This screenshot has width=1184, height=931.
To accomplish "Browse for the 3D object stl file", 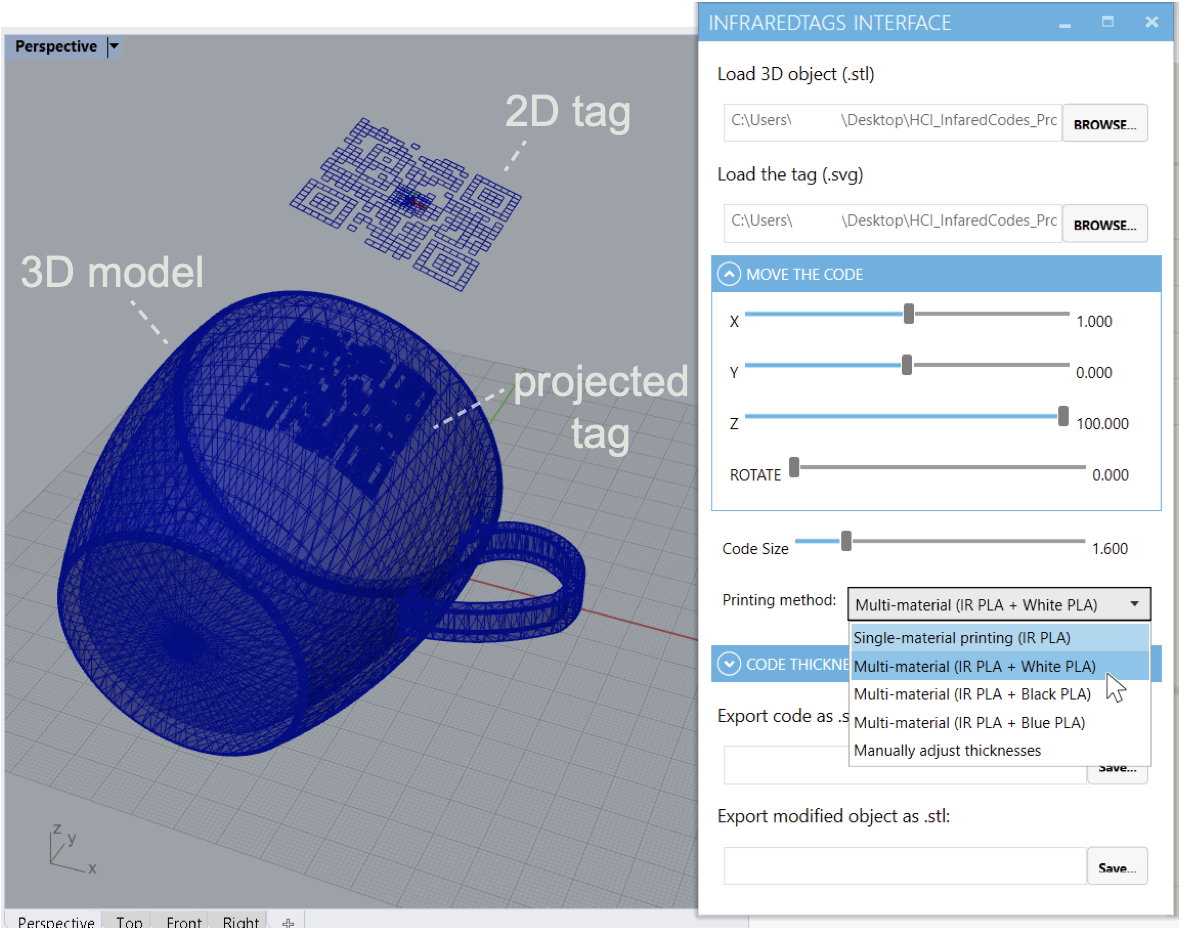I will click(x=1105, y=123).
